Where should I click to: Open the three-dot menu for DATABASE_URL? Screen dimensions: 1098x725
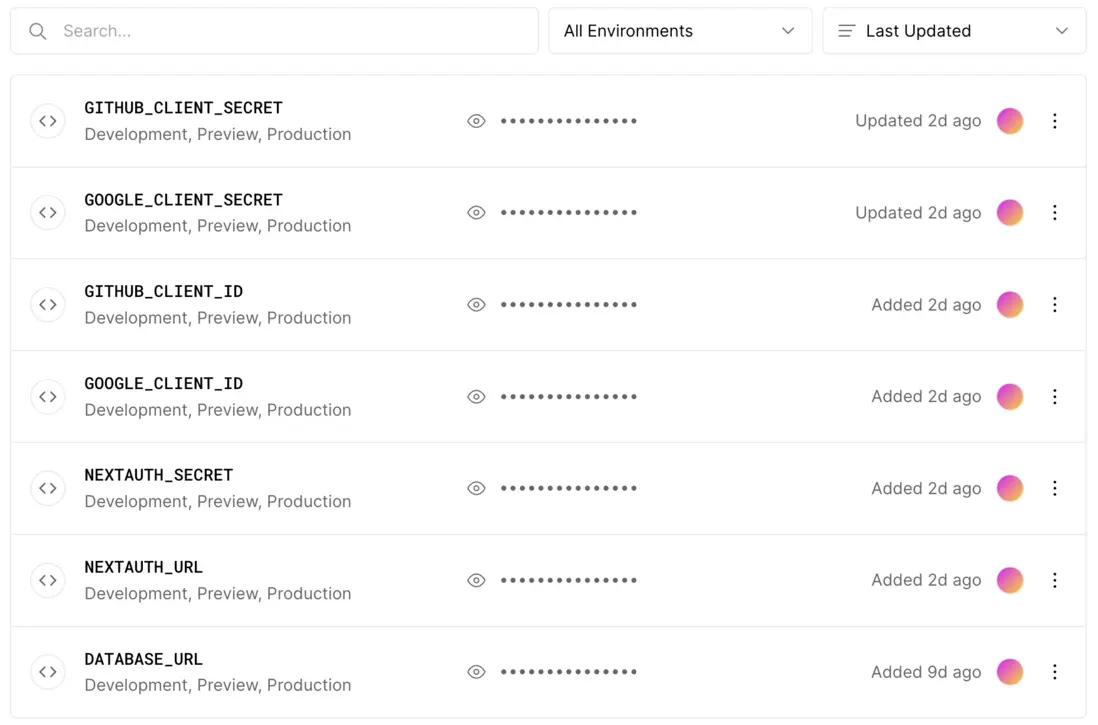coord(1054,672)
